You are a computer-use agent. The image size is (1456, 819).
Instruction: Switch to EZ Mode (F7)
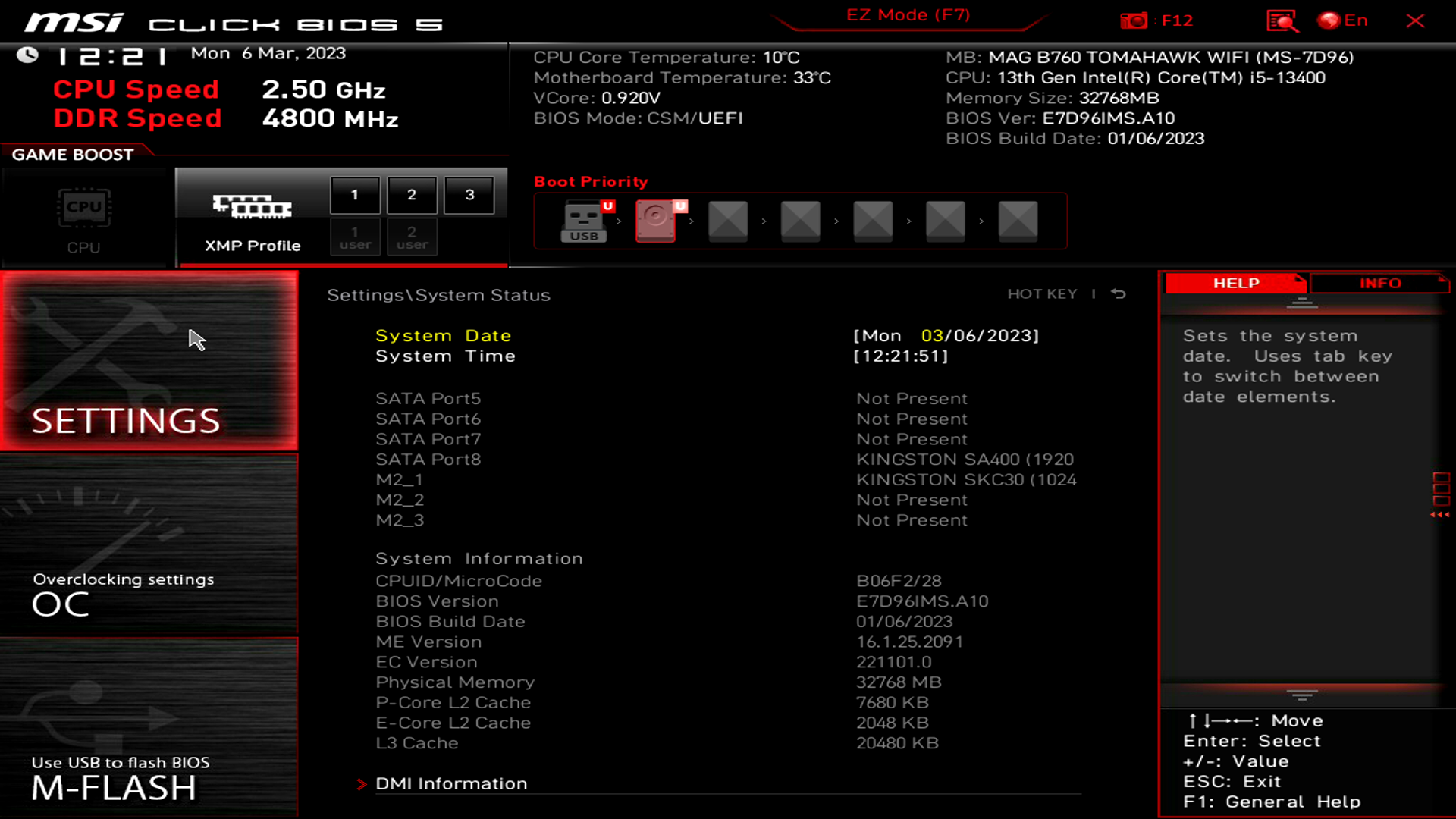pos(908,15)
